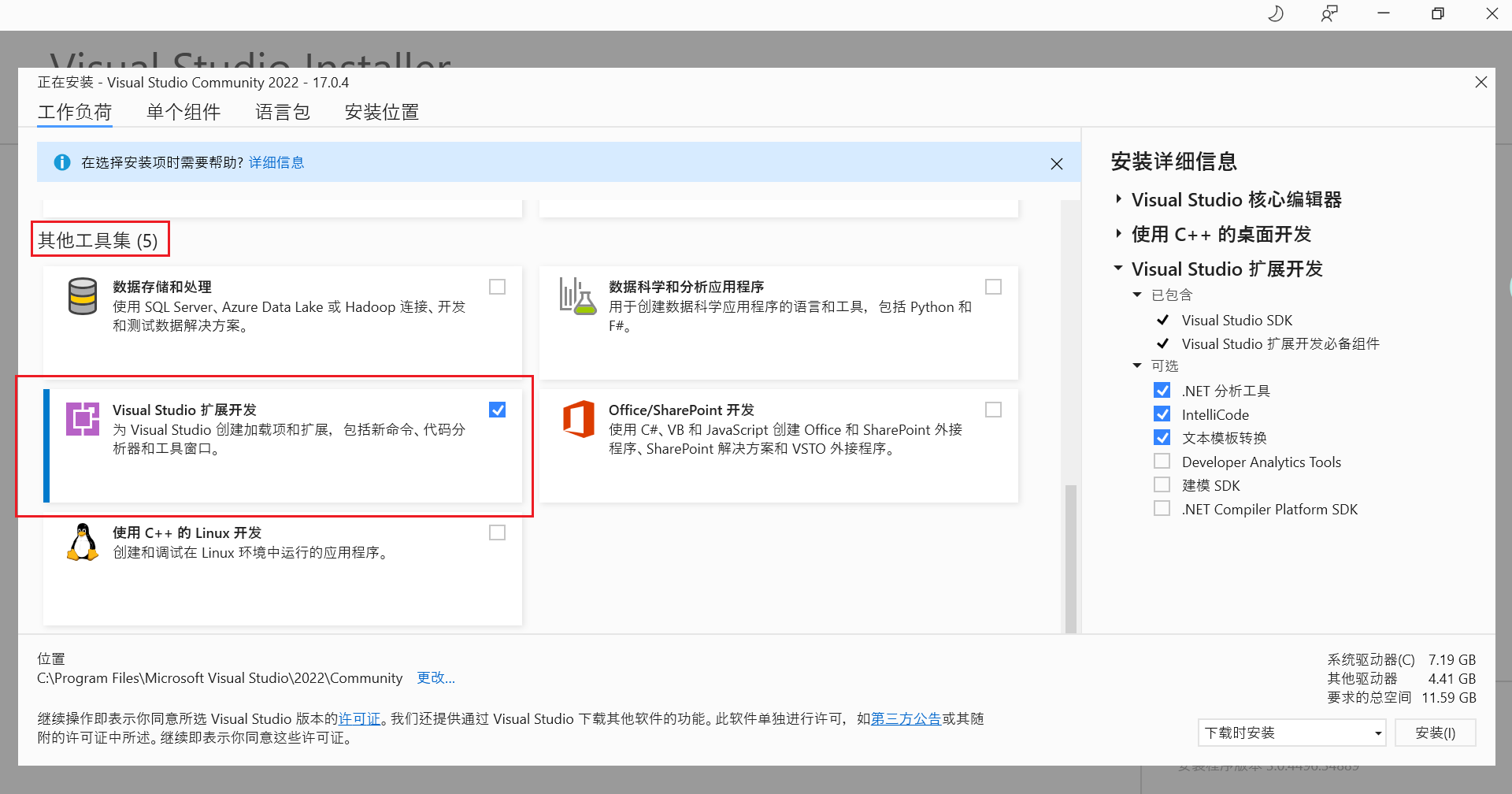Image resolution: width=1512 pixels, height=794 pixels.
Task: Open 详细信息 help link
Action: pyautogui.click(x=276, y=161)
